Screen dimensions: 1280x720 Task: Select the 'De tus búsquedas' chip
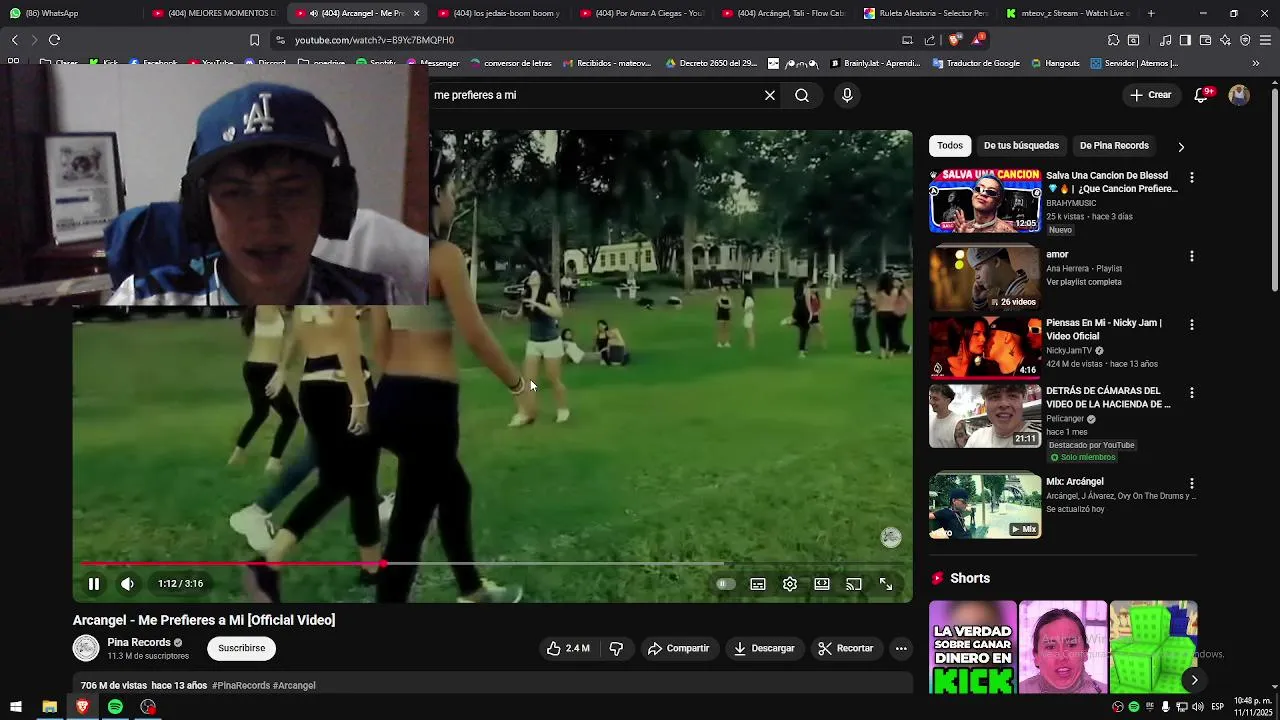(1021, 146)
